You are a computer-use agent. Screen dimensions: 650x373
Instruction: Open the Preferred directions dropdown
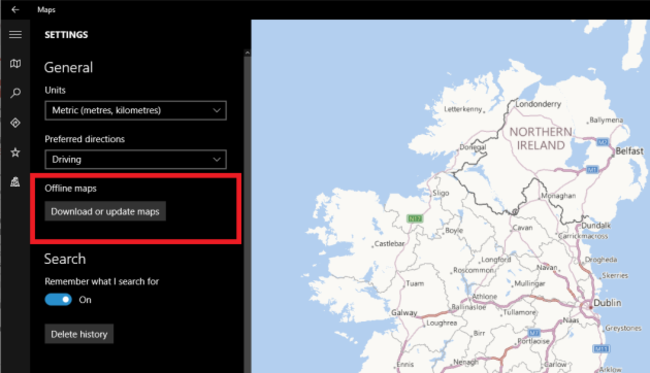136,159
